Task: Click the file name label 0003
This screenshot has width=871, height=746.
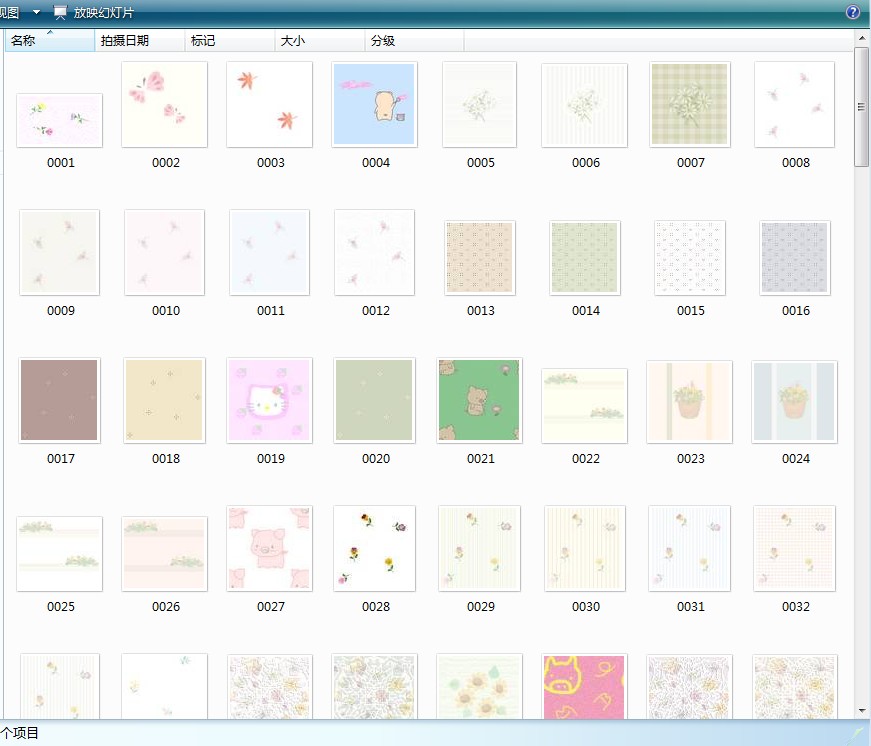Action: click(x=271, y=163)
